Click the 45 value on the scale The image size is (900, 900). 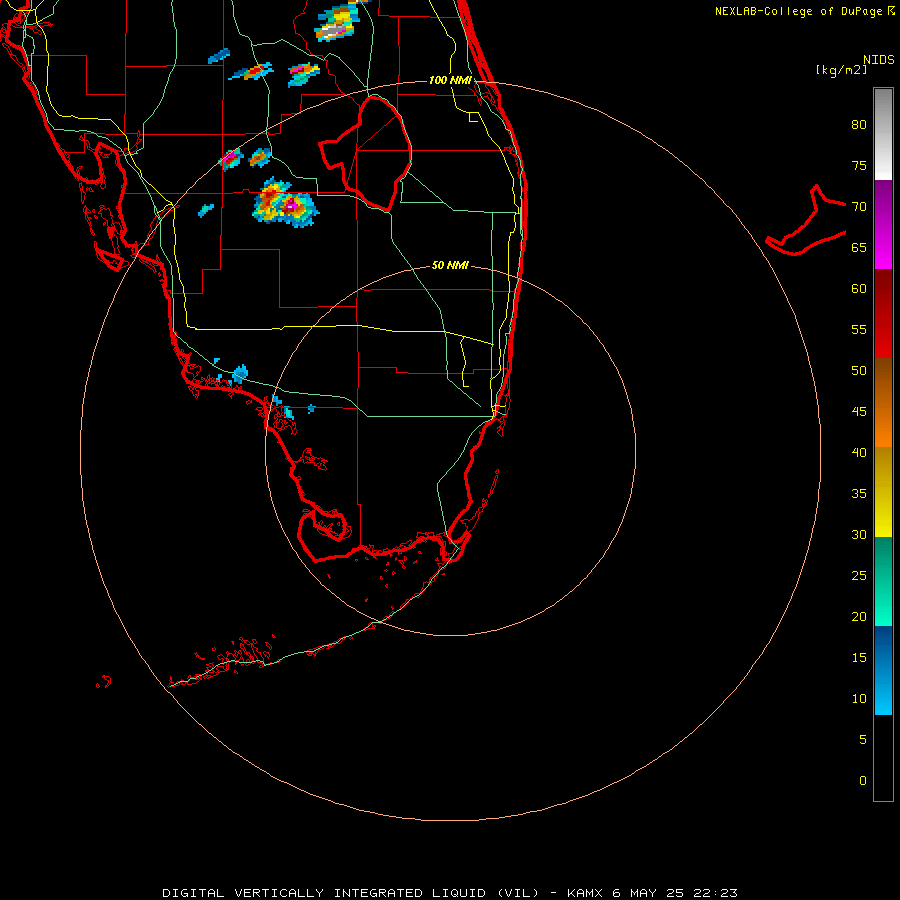pyautogui.click(x=859, y=412)
